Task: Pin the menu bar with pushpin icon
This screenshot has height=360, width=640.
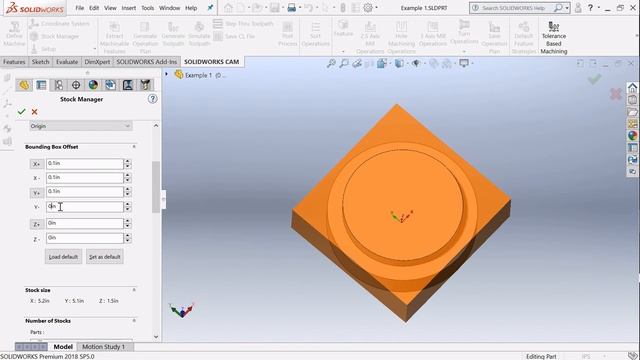Action: (210, 8)
